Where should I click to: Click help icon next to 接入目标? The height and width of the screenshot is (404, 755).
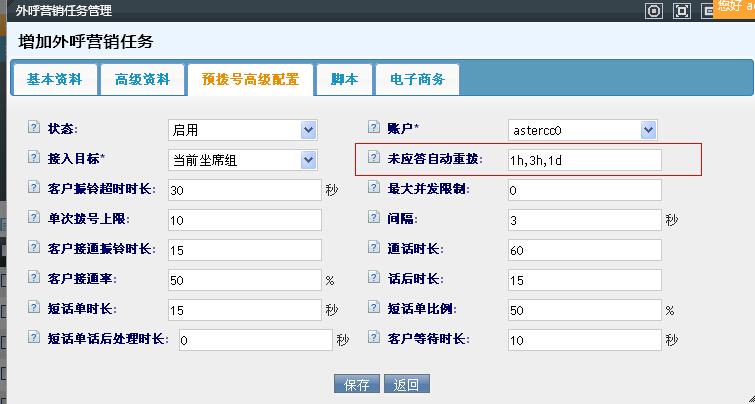34,158
